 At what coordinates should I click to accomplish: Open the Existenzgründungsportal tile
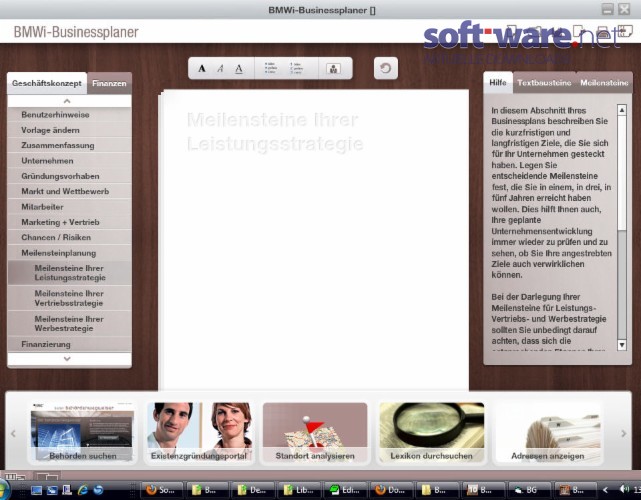coord(199,433)
